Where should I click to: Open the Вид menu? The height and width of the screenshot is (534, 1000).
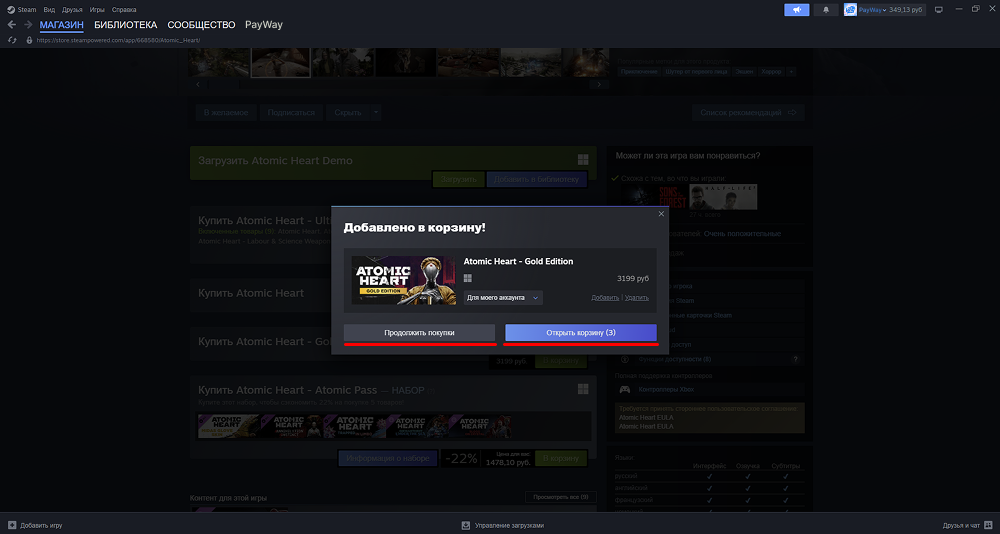pyautogui.click(x=49, y=10)
